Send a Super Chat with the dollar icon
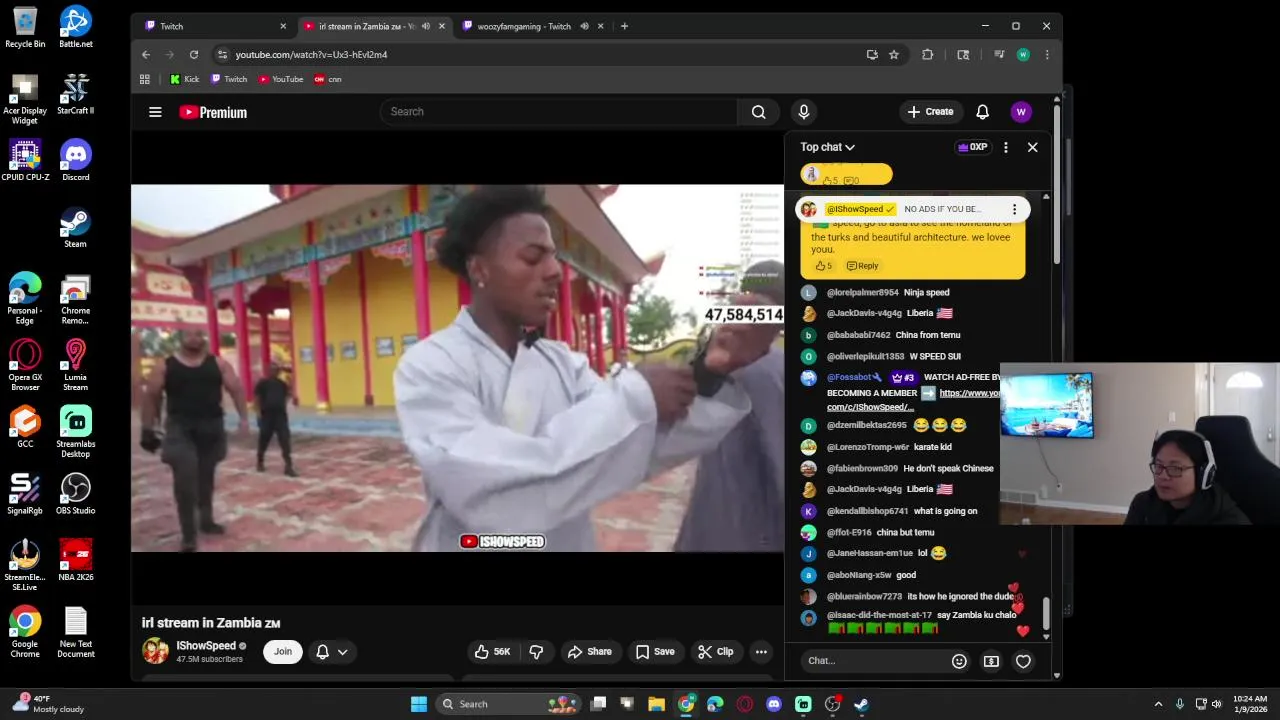The height and width of the screenshot is (720, 1280). pyautogui.click(x=991, y=661)
